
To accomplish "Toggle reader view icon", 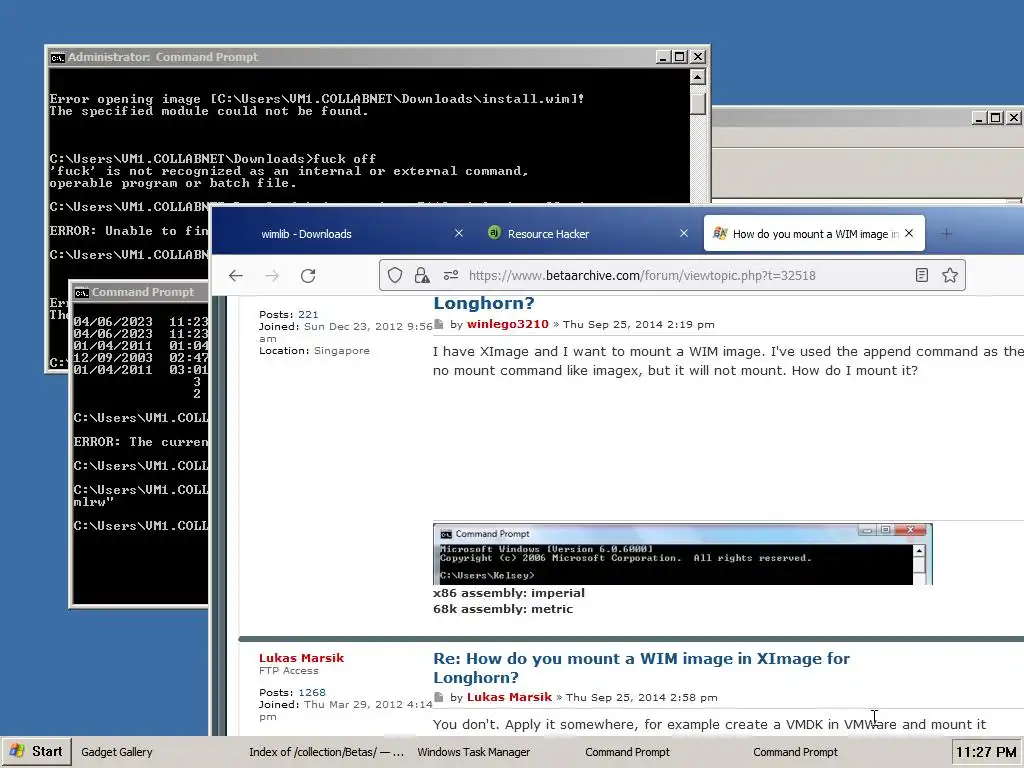I will pos(921,276).
